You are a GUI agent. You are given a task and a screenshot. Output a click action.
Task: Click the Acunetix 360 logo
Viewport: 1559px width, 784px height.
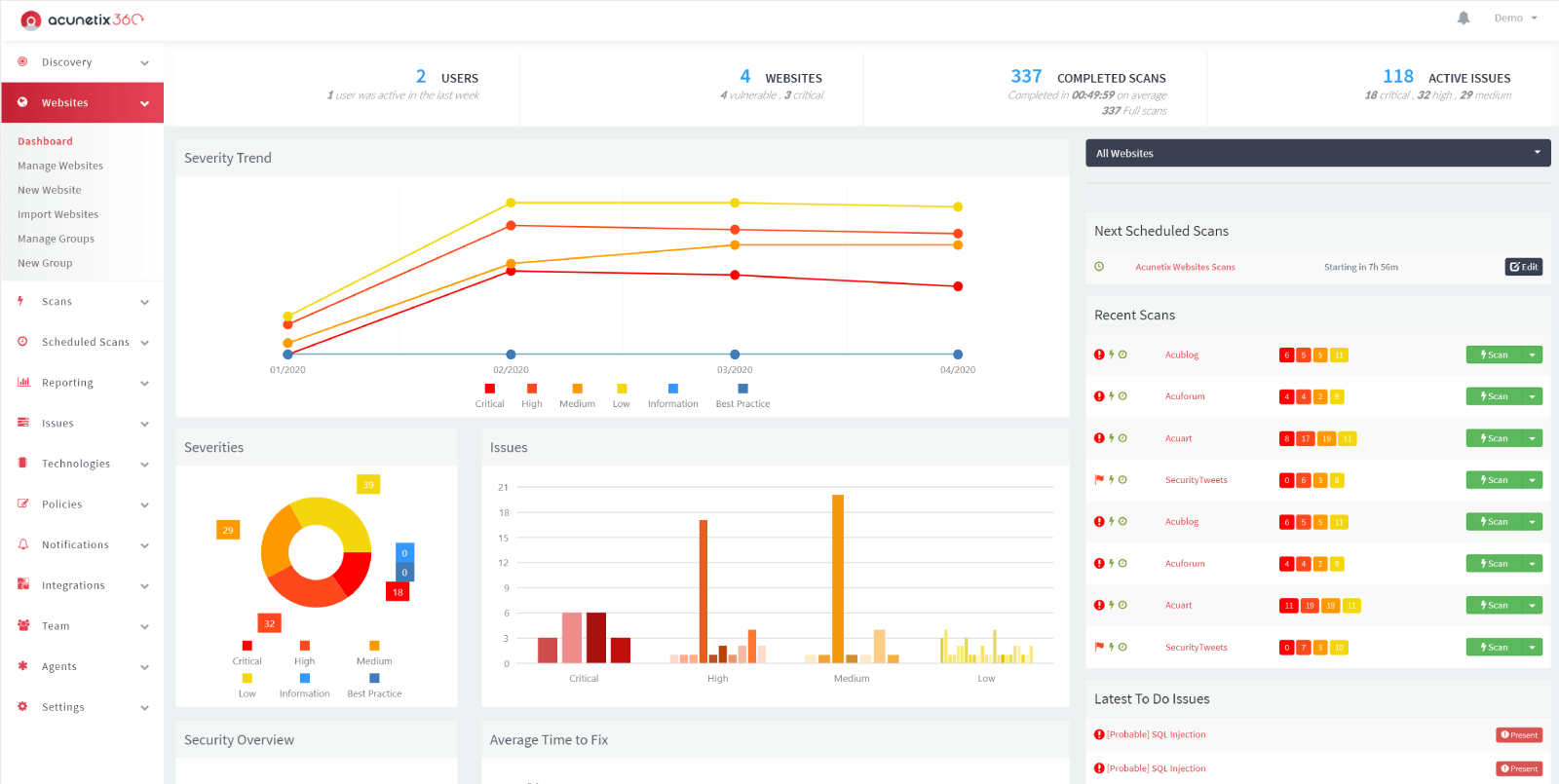[x=82, y=19]
